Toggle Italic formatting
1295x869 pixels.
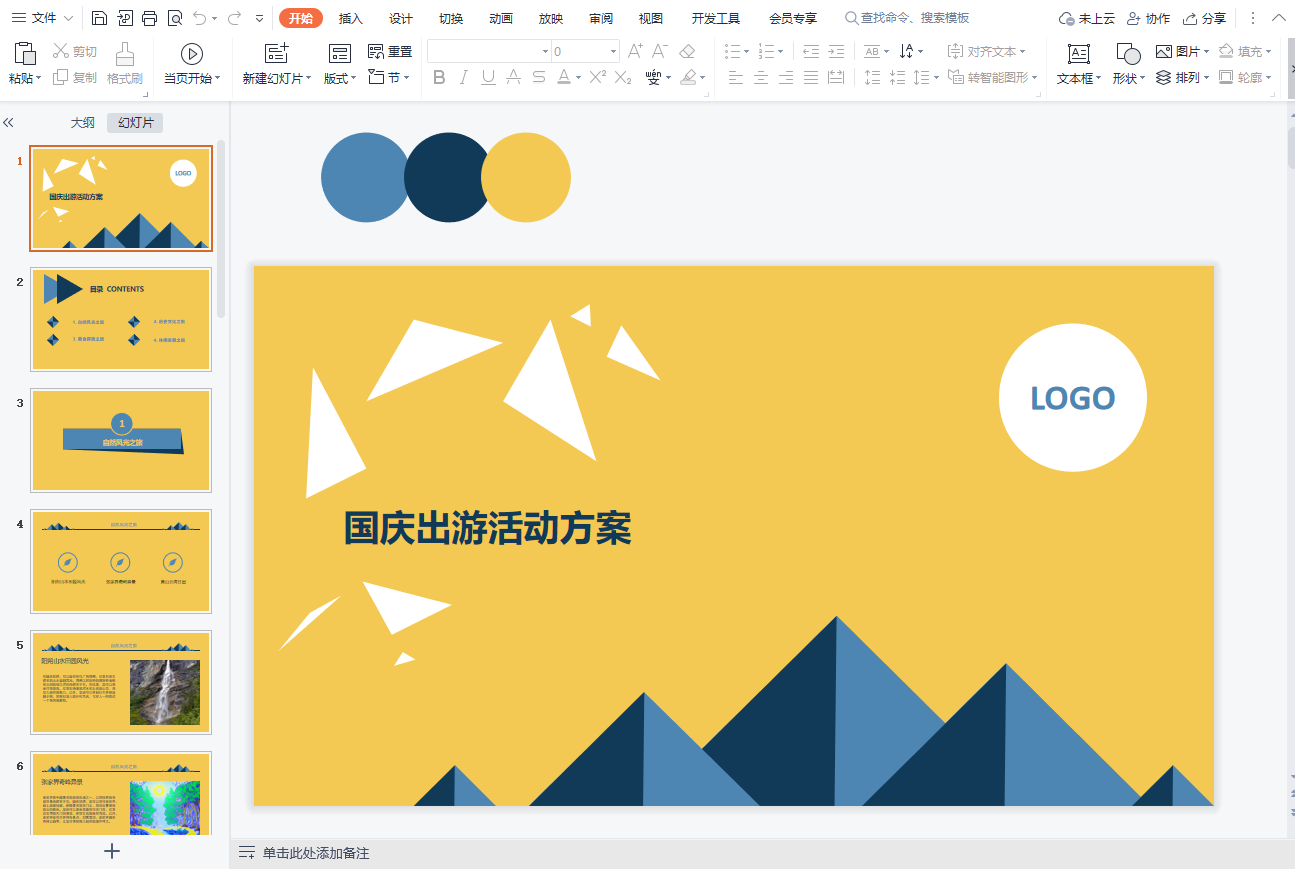[x=464, y=77]
